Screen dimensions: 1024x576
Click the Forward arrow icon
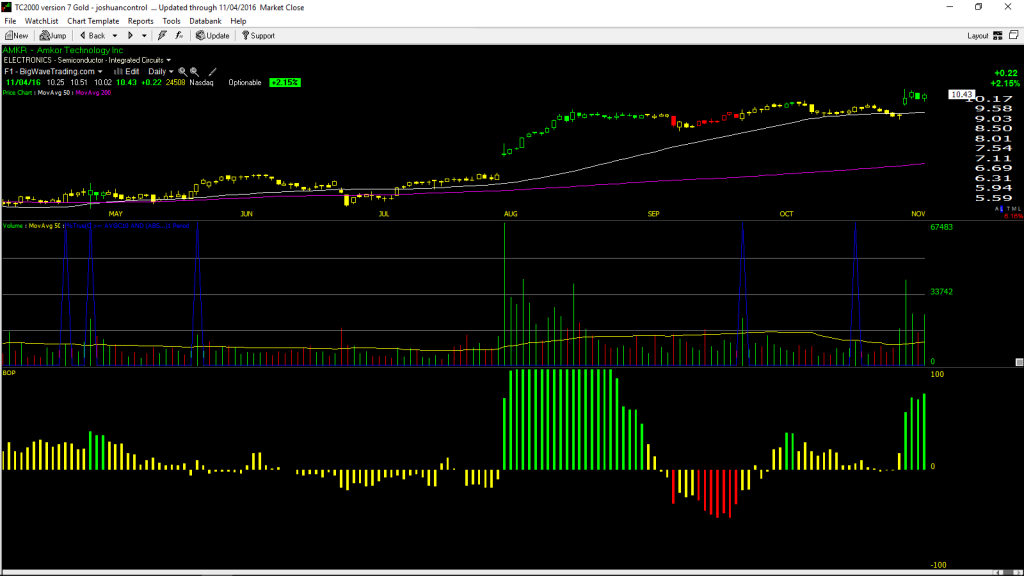[130, 36]
